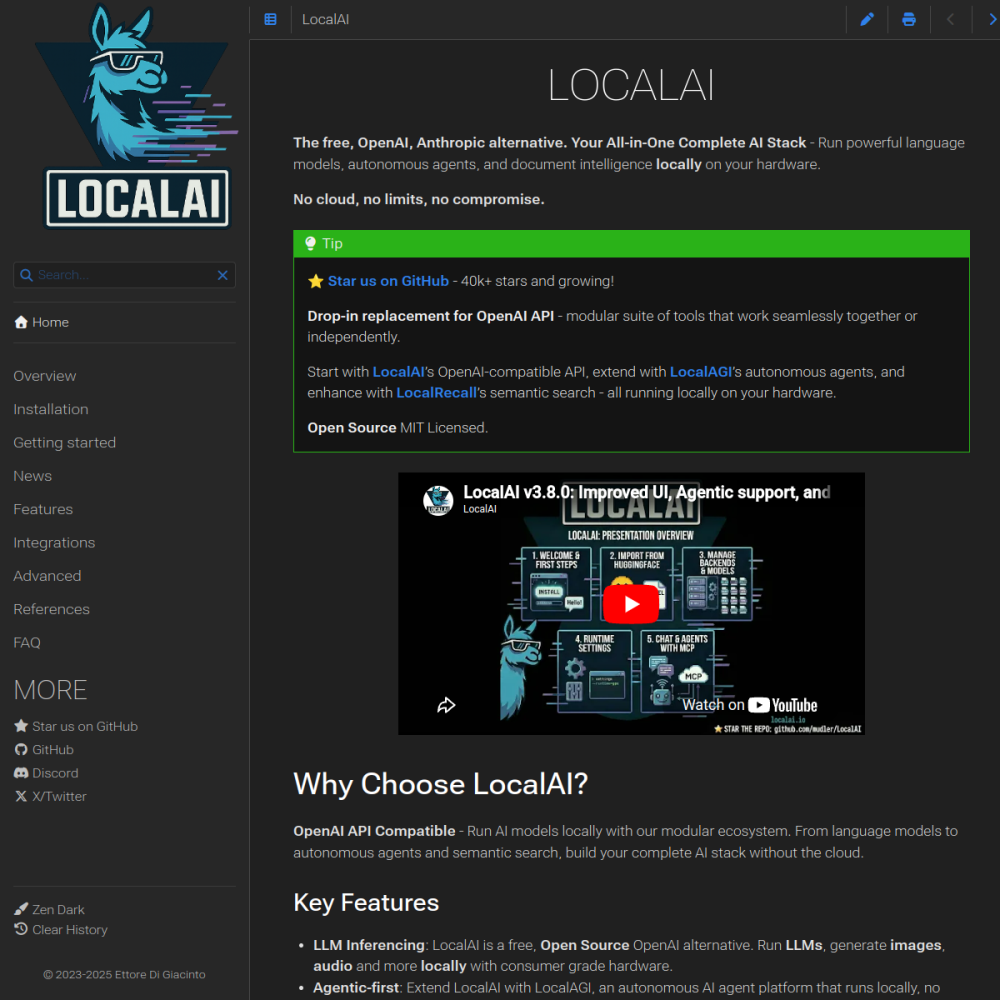This screenshot has width=1000, height=1000.
Task: Open the Integrations section
Action: 54,543
